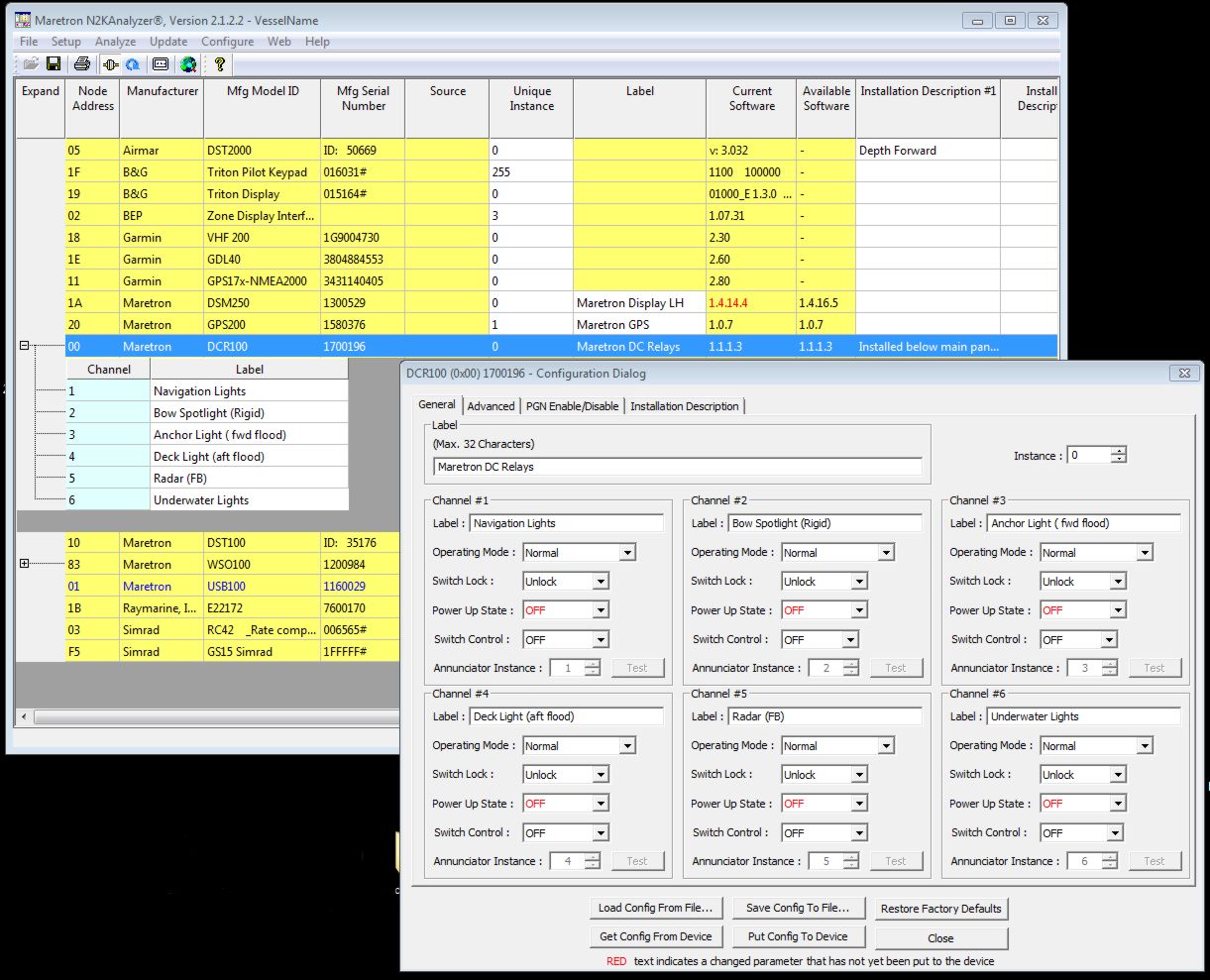Click the globe web update icon
This screenshot has width=1210, height=980.
(188, 64)
